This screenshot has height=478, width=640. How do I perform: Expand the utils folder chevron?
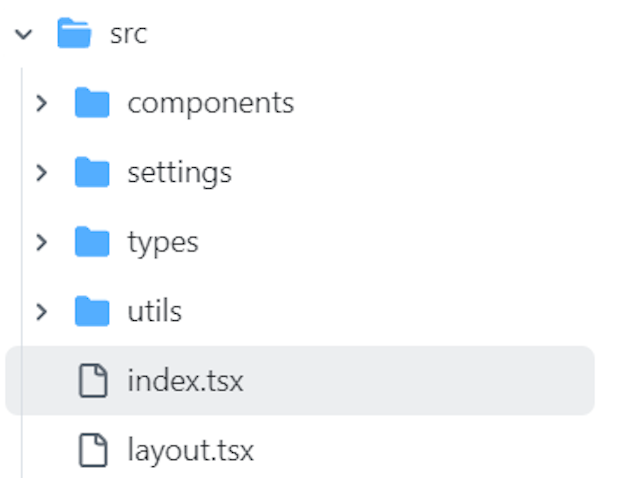[x=41, y=311]
